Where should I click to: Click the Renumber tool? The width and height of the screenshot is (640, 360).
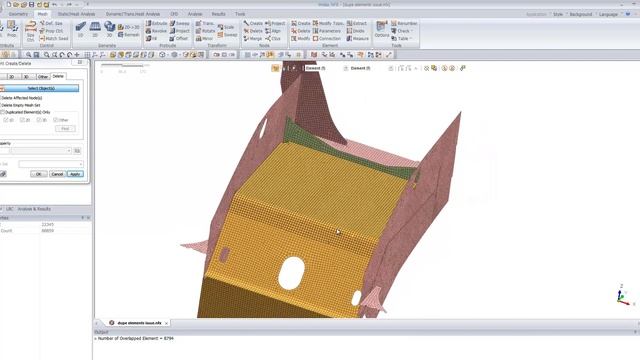(404, 23)
